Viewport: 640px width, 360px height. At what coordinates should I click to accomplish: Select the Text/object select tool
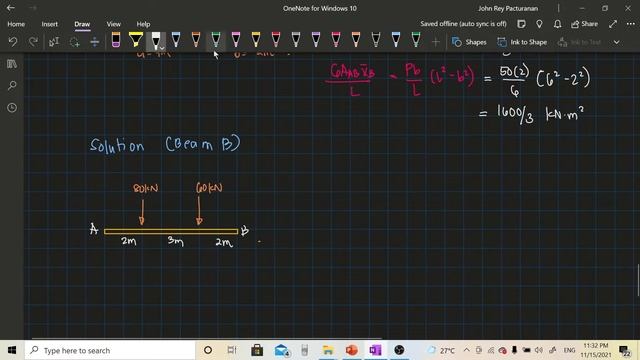pos(54,42)
